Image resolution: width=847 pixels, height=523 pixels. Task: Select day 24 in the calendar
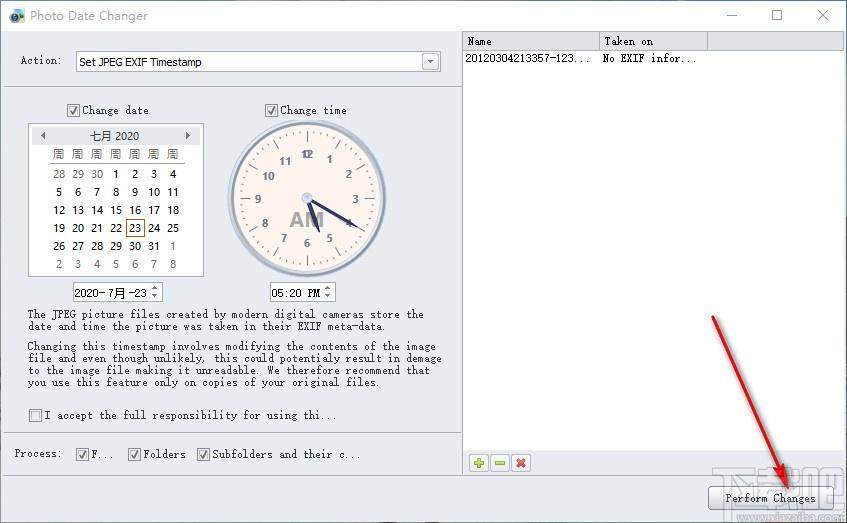(x=154, y=228)
